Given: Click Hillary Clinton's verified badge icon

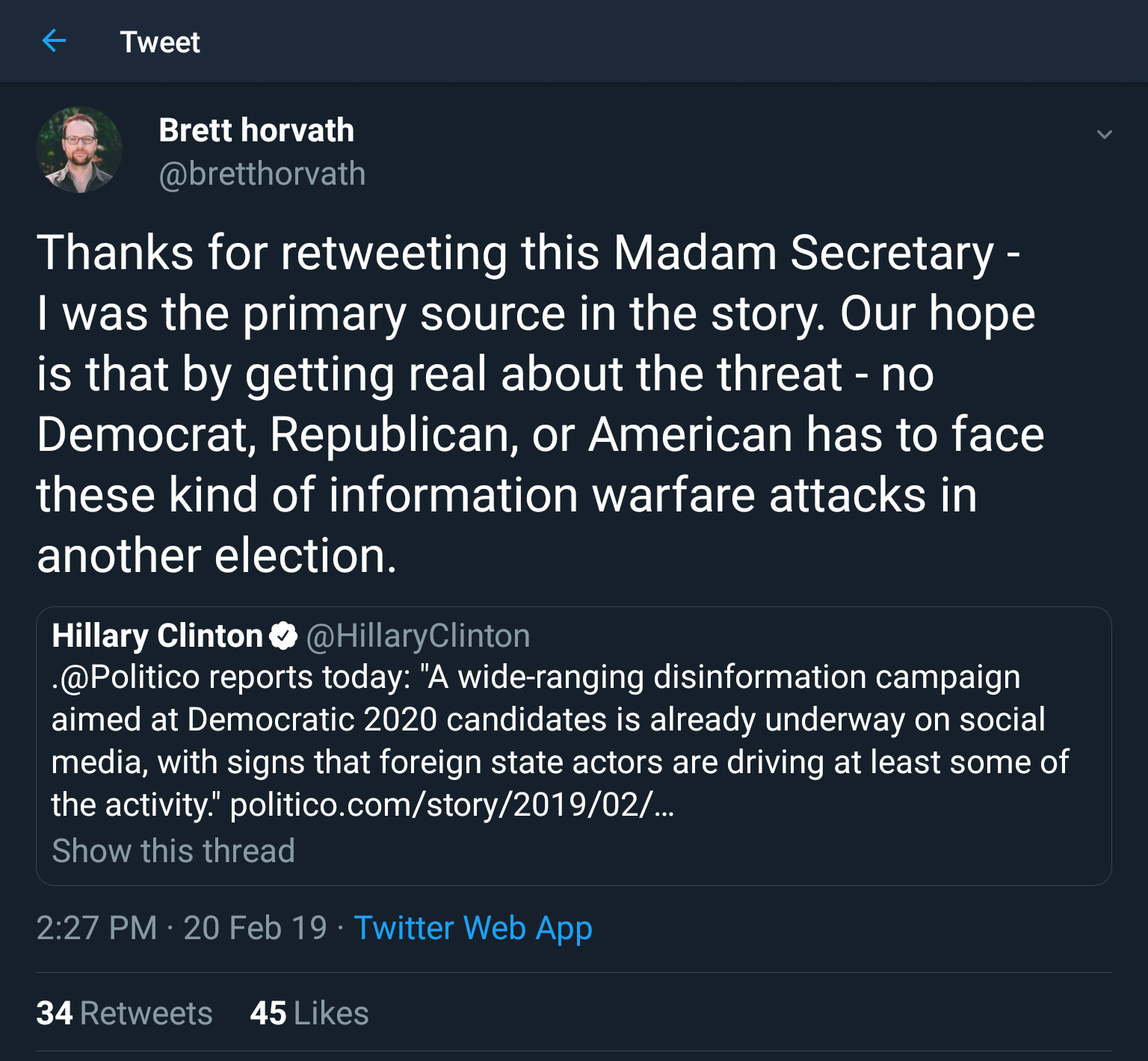Looking at the screenshot, I should click(x=283, y=636).
